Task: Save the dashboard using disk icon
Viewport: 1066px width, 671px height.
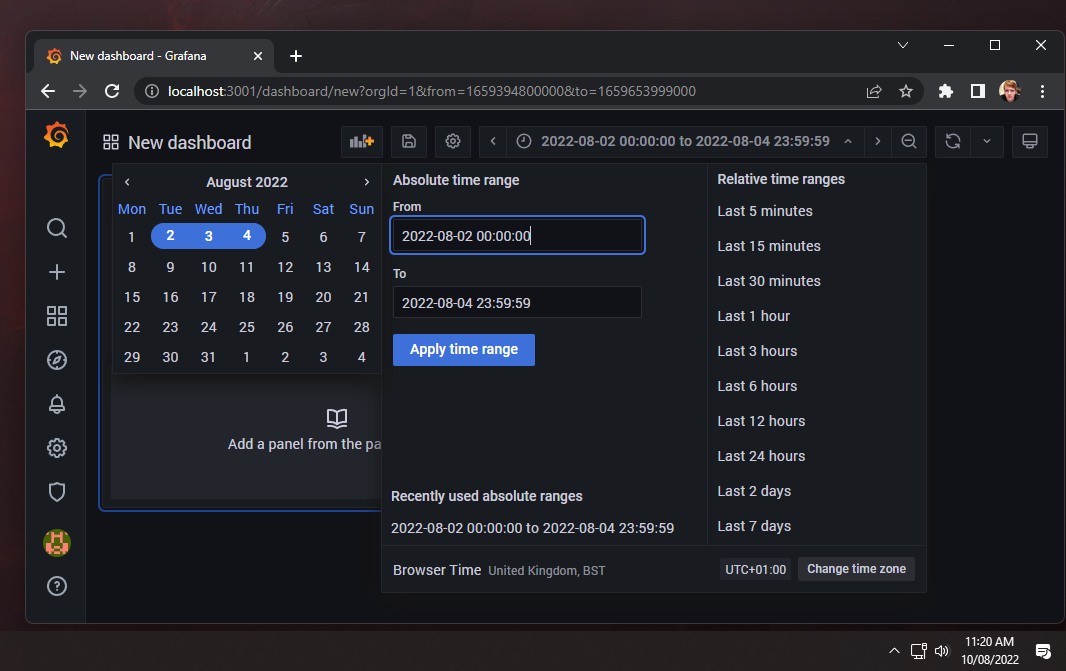Action: 408,141
